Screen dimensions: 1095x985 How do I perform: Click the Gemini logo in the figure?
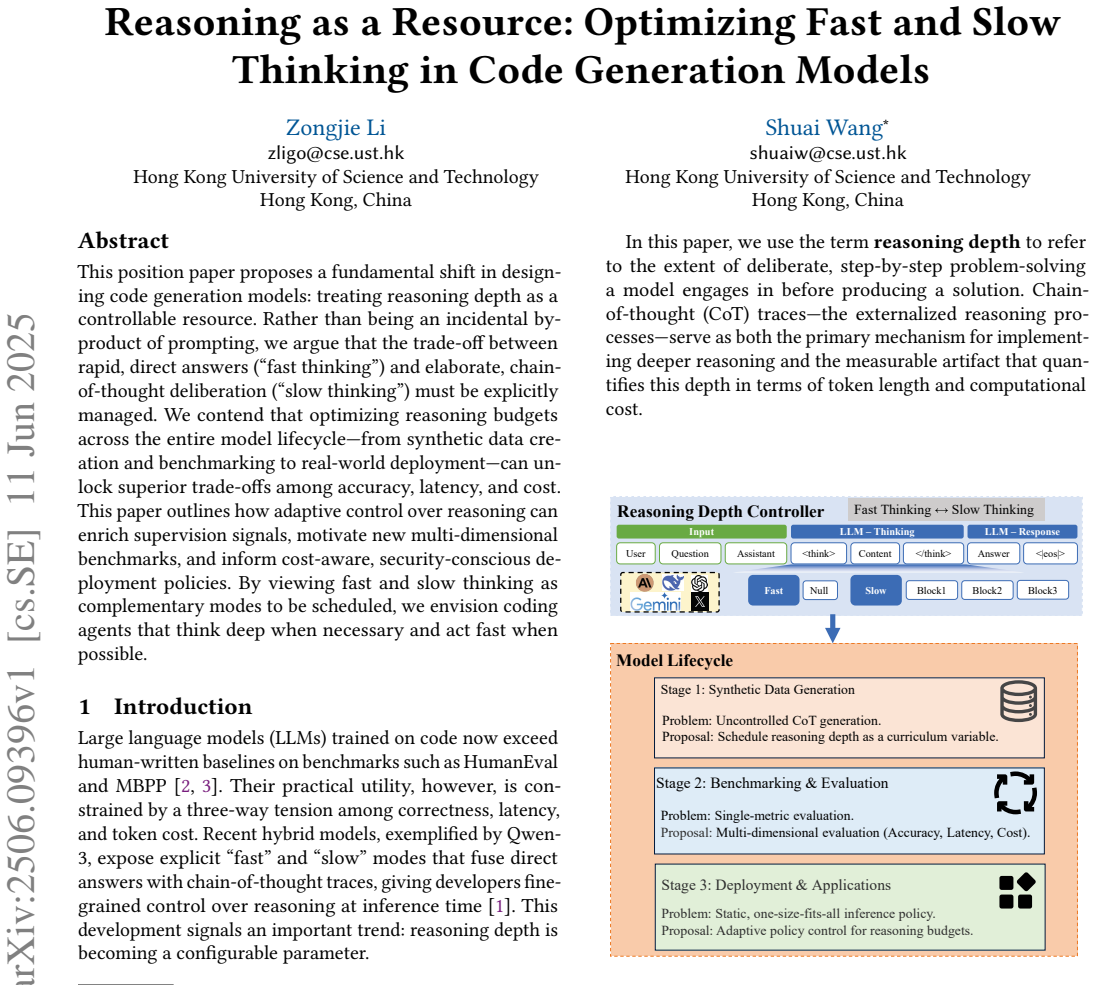655,604
